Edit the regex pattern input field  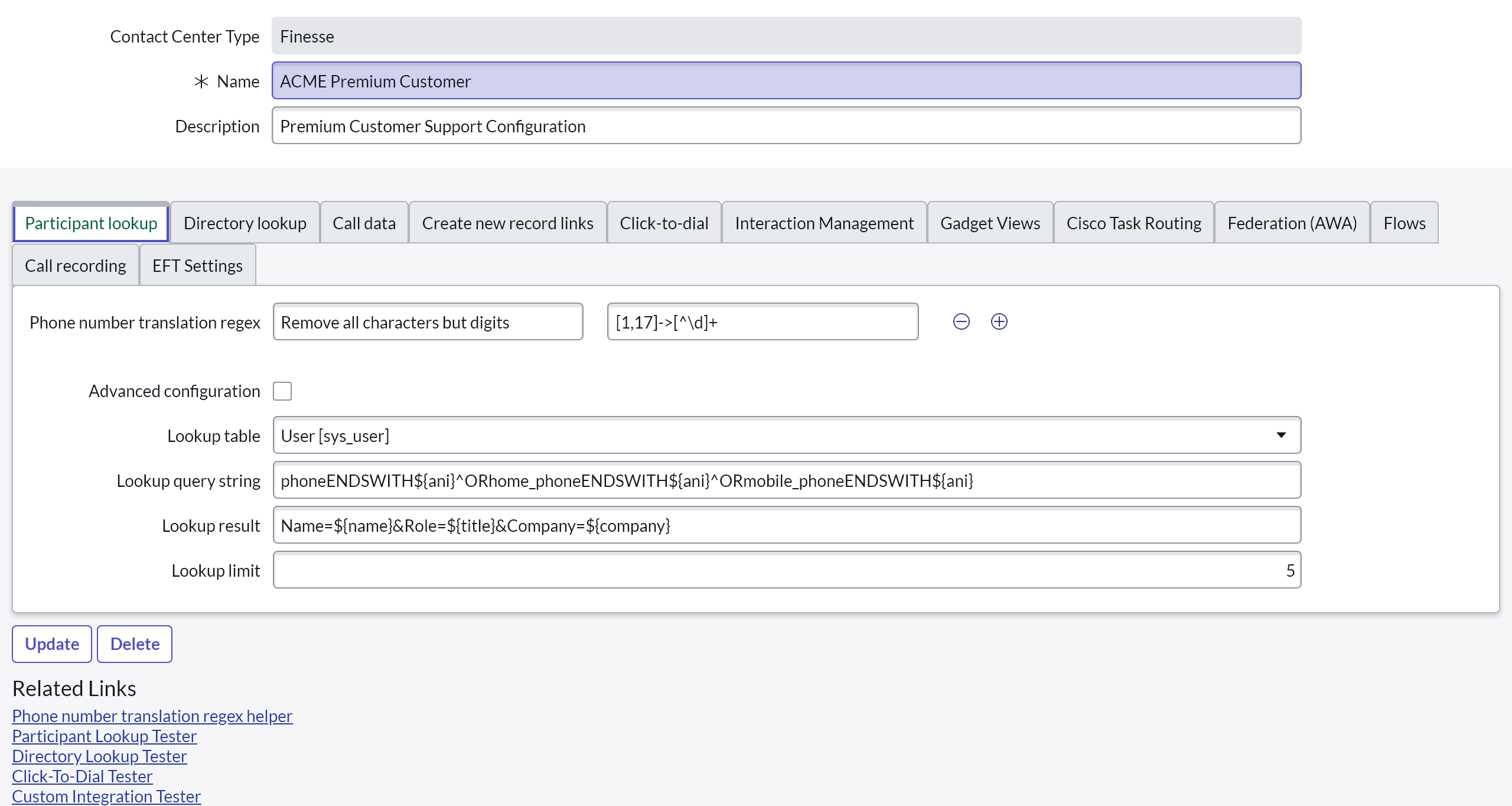(762, 322)
